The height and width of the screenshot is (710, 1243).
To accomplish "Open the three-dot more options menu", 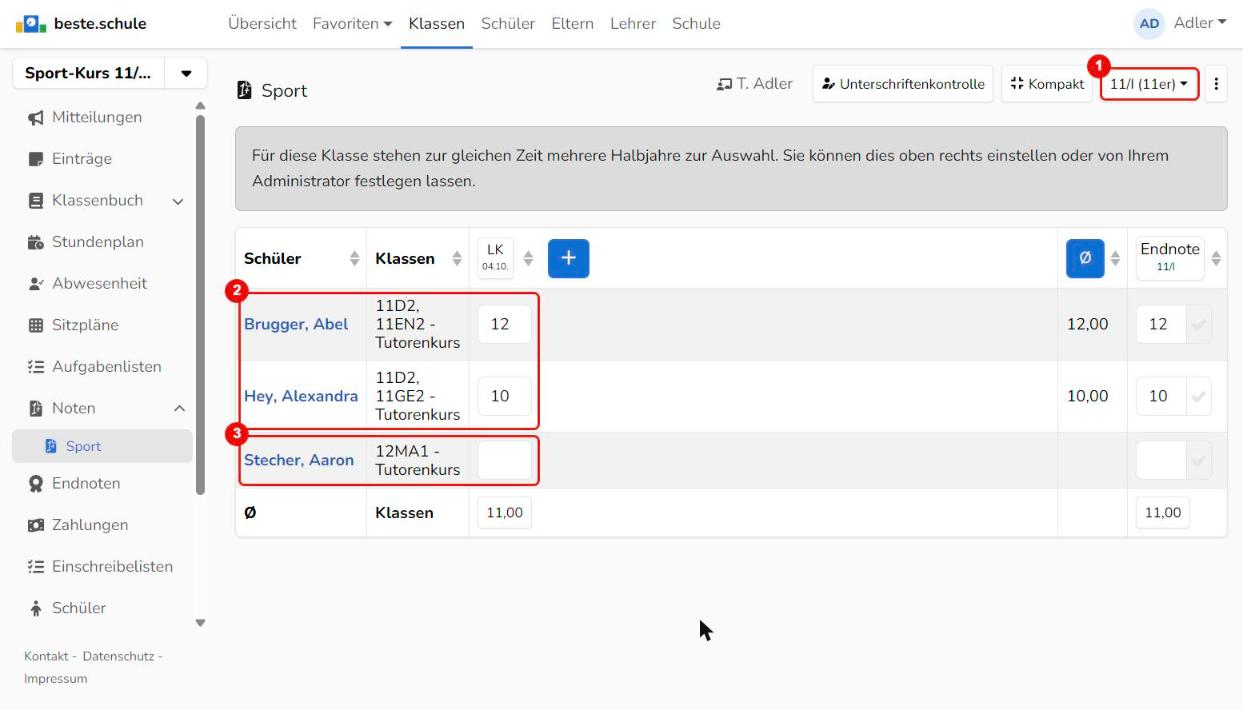I will point(1216,84).
